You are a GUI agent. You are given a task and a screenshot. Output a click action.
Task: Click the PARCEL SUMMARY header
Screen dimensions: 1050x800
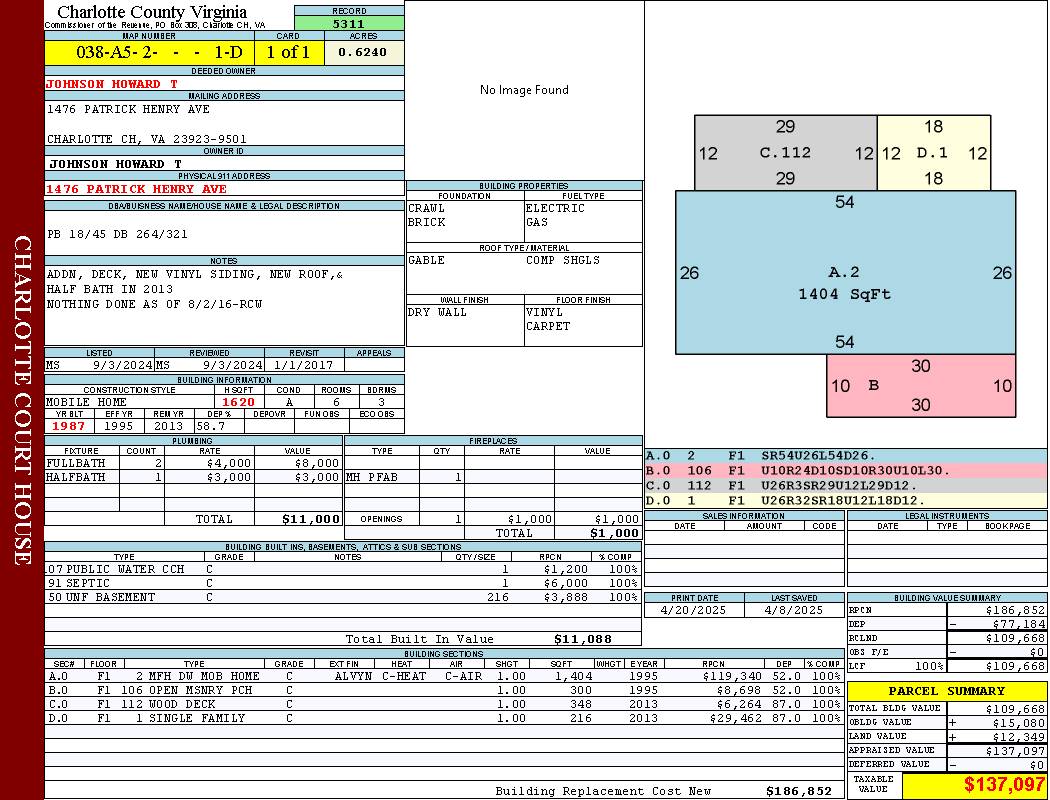(x=946, y=691)
